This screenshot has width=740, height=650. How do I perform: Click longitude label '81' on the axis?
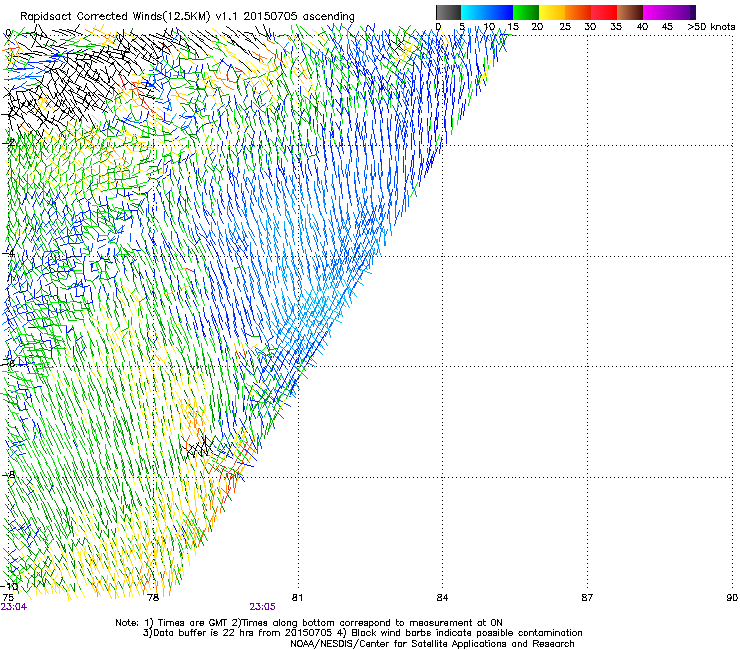297,598
